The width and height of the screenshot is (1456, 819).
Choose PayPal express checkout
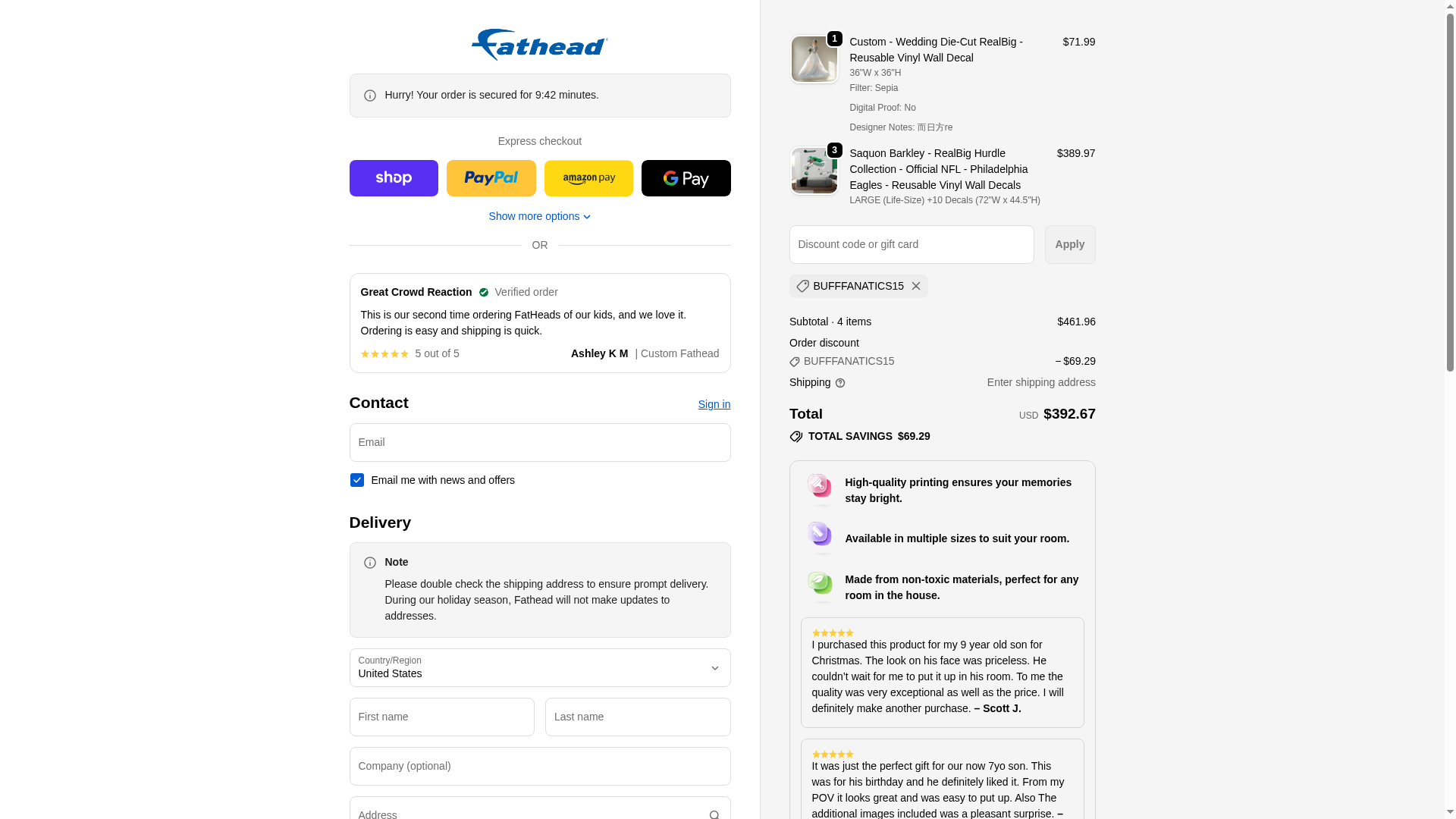[491, 178]
